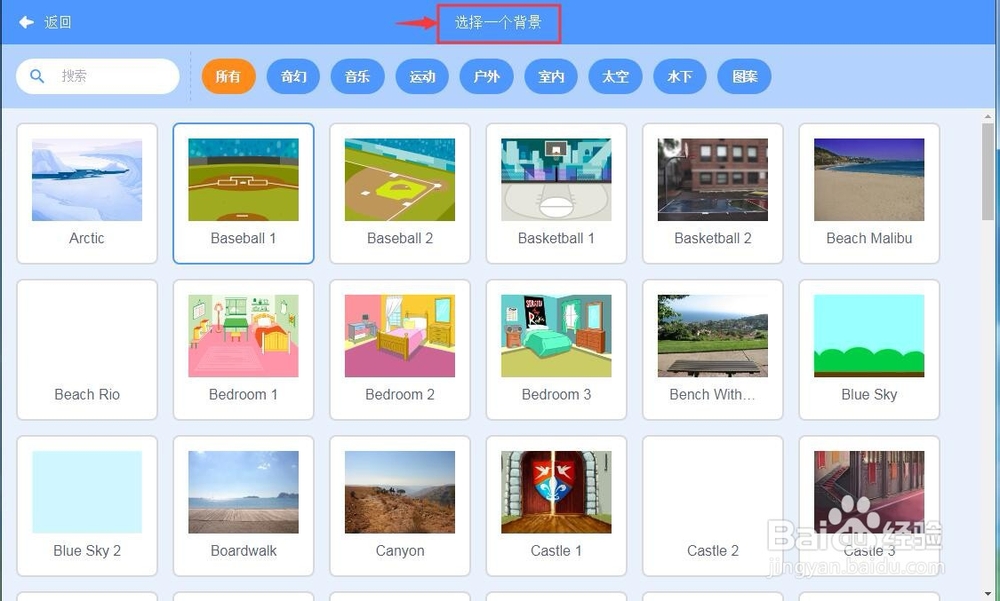The width and height of the screenshot is (1000, 601).
Task: Choose the Blue Sky backdrop
Action: click(x=869, y=350)
